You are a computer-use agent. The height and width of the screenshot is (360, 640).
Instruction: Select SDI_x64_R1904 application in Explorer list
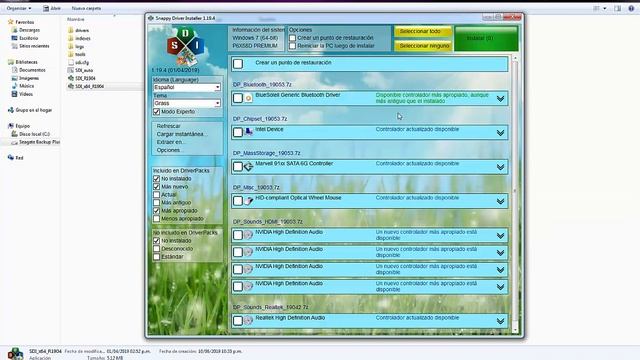coord(86,86)
